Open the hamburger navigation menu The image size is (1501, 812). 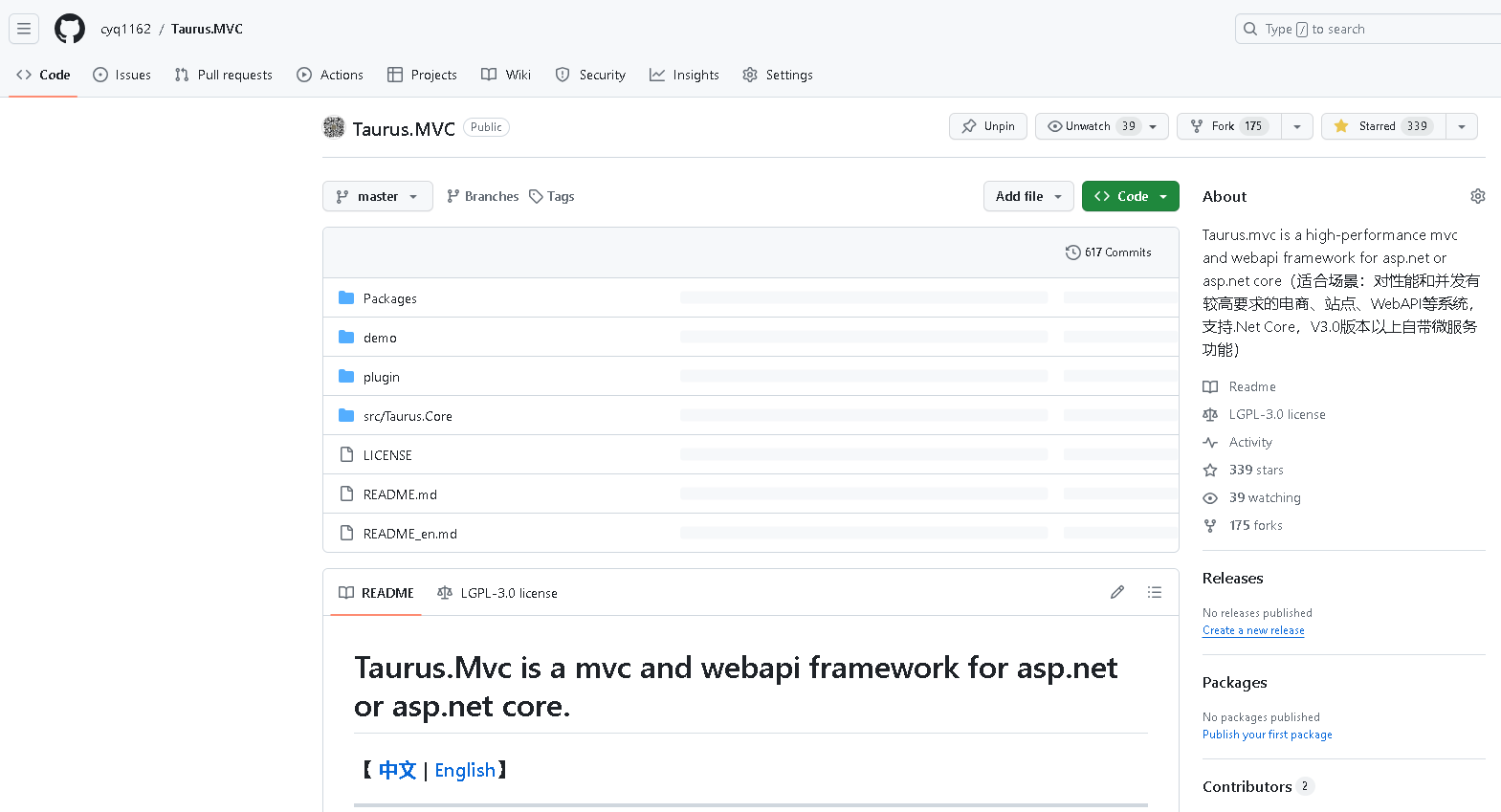coord(24,29)
